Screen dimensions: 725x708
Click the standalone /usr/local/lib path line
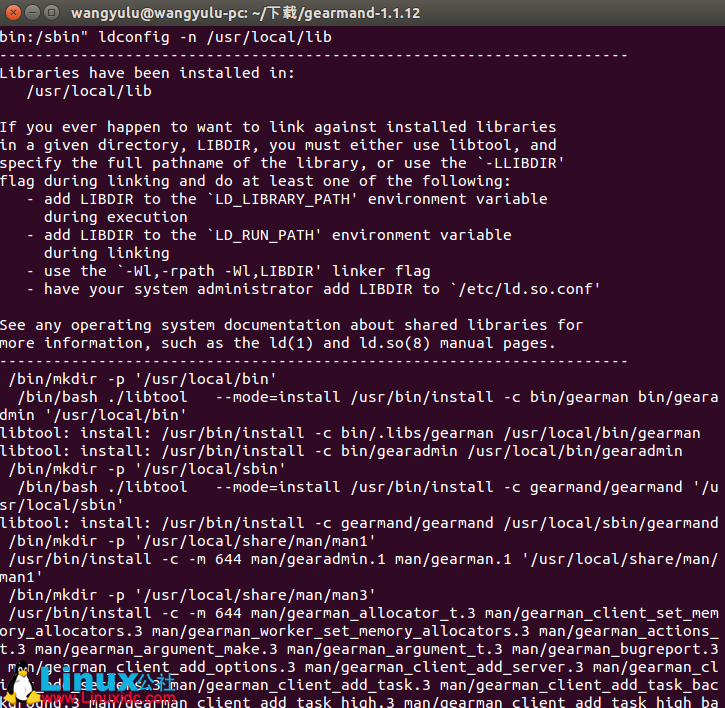coord(89,91)
